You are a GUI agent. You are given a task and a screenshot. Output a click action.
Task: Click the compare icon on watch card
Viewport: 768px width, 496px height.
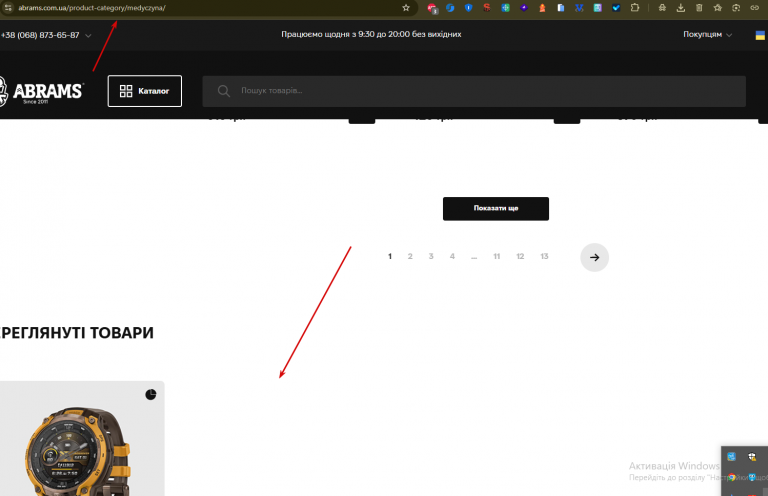pyautogui.click(x=151, y=395)
